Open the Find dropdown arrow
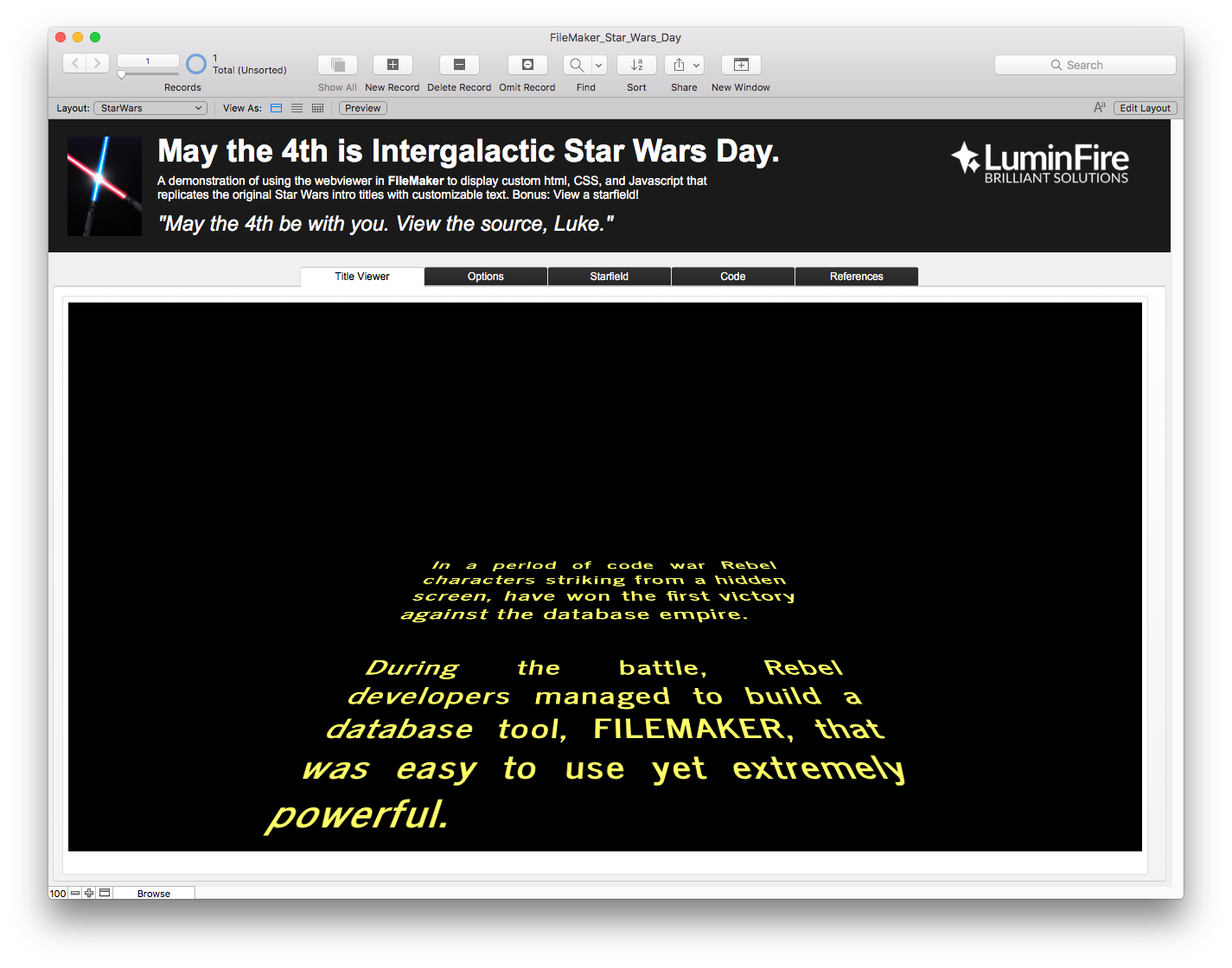This screenshot has height=968, width=1232. 599,65
